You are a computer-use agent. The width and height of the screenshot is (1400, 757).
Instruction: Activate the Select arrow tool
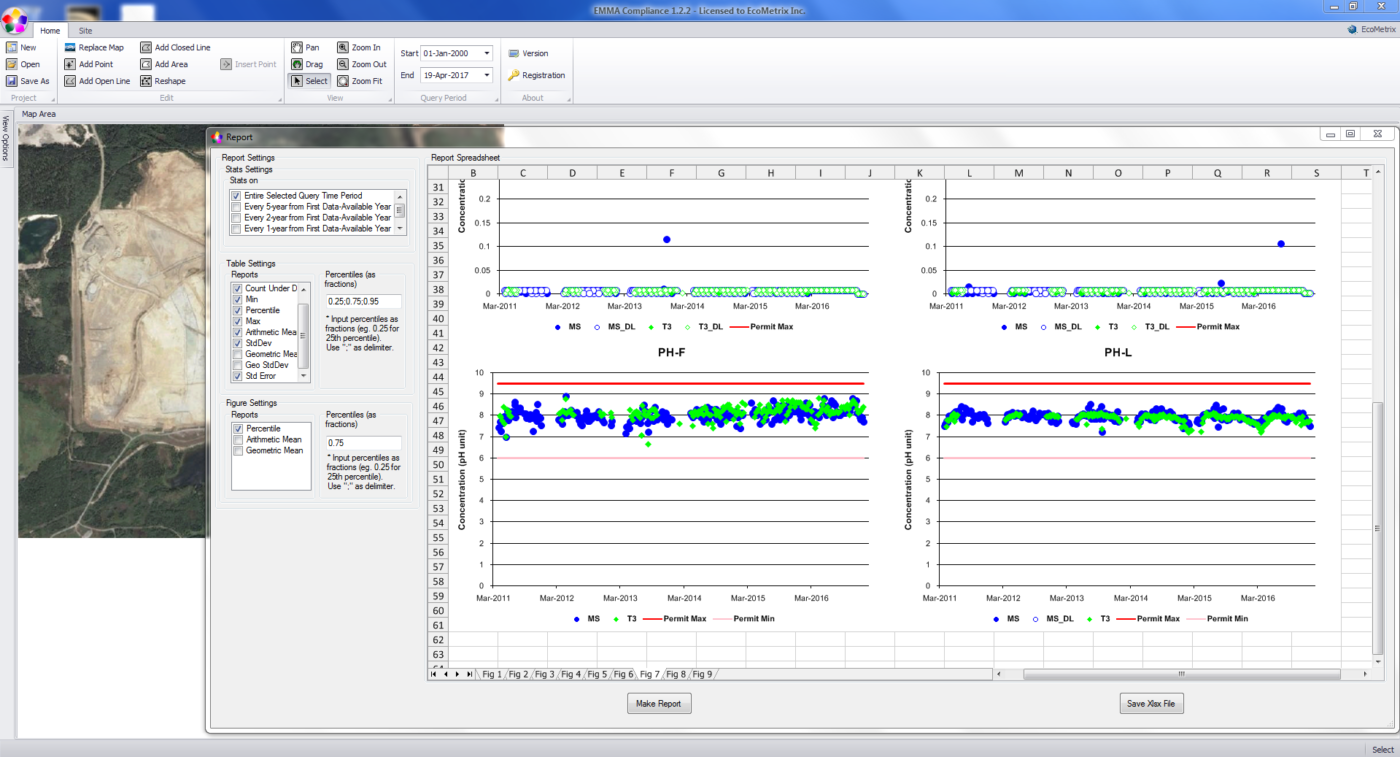310,81
